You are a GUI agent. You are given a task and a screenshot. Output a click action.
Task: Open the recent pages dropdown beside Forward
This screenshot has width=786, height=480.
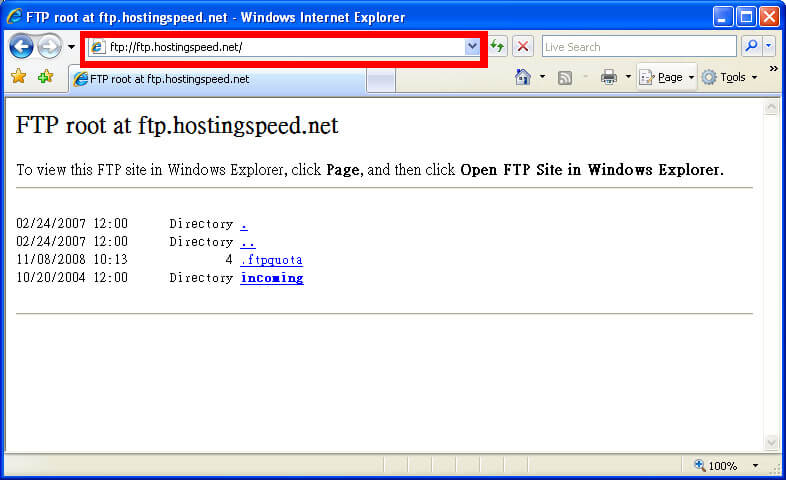pyautogui.click(x=71, y=47)
